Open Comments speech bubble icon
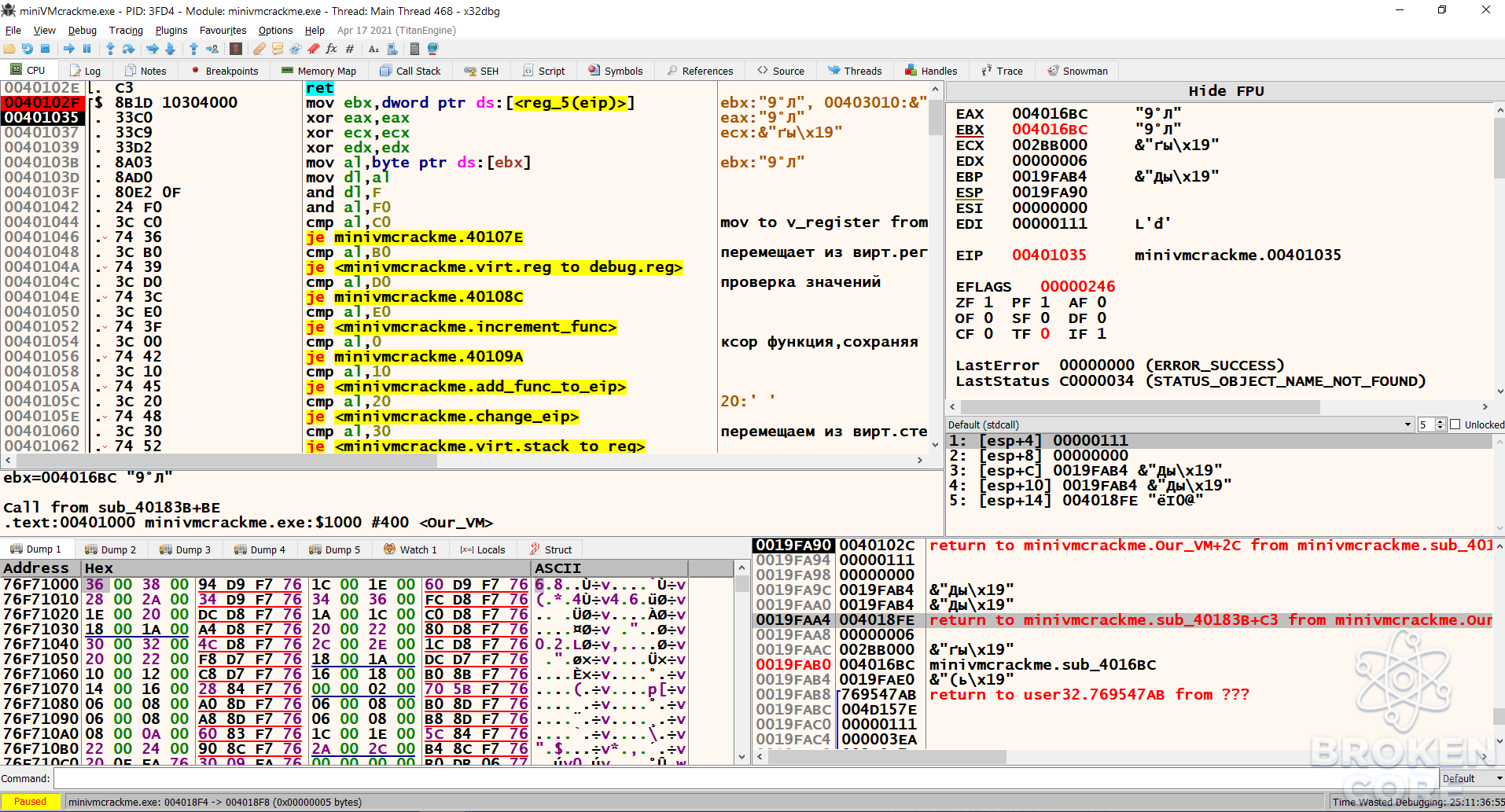 pos(277,49)
